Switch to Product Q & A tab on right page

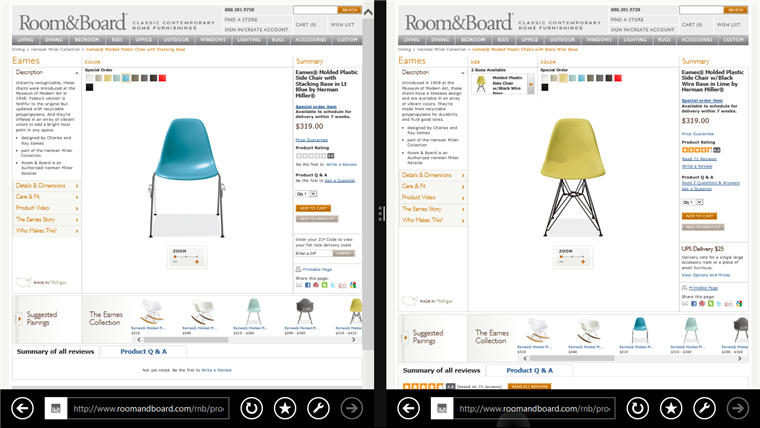[x=529, y=370]
